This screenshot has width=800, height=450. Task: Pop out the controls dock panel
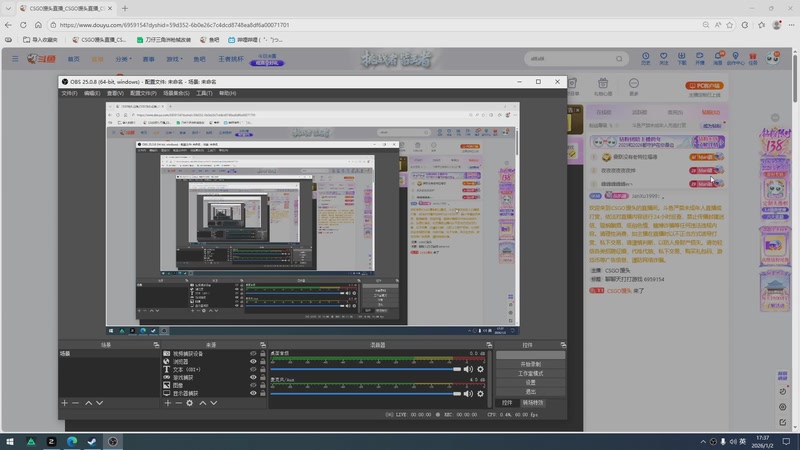tap(563, 345)
